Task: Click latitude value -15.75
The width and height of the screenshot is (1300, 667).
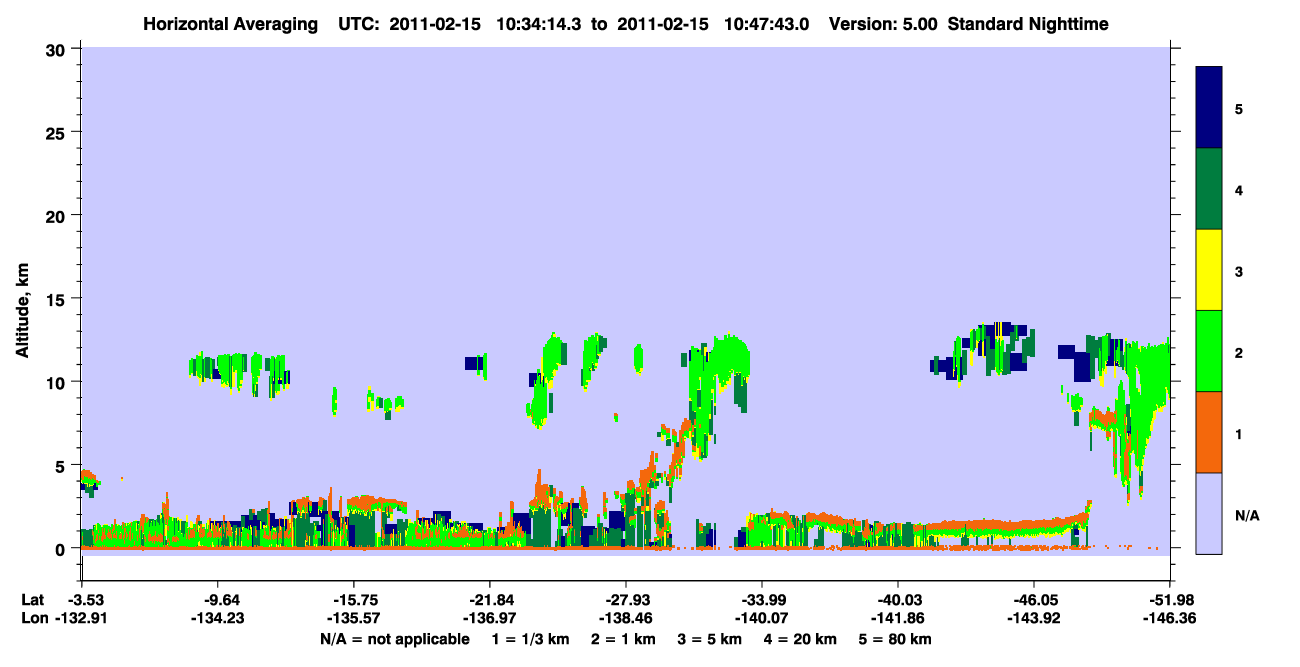Action: tap(354, 600)
